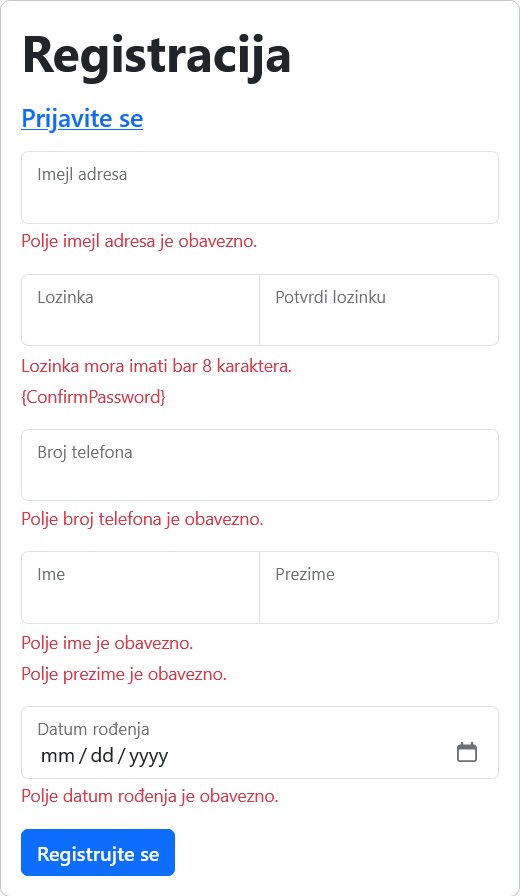Click the Registracija page heading

tap(157, 55)
